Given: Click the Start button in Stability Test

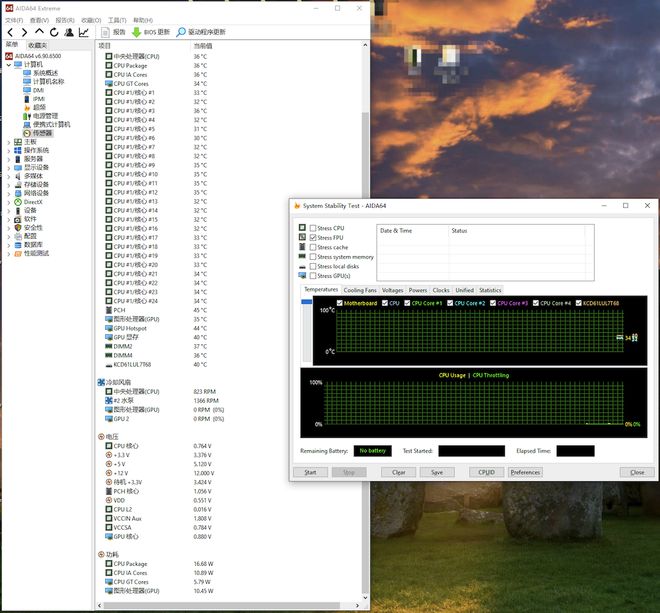Looking at the screenshot, I should (x=310, y=472).
